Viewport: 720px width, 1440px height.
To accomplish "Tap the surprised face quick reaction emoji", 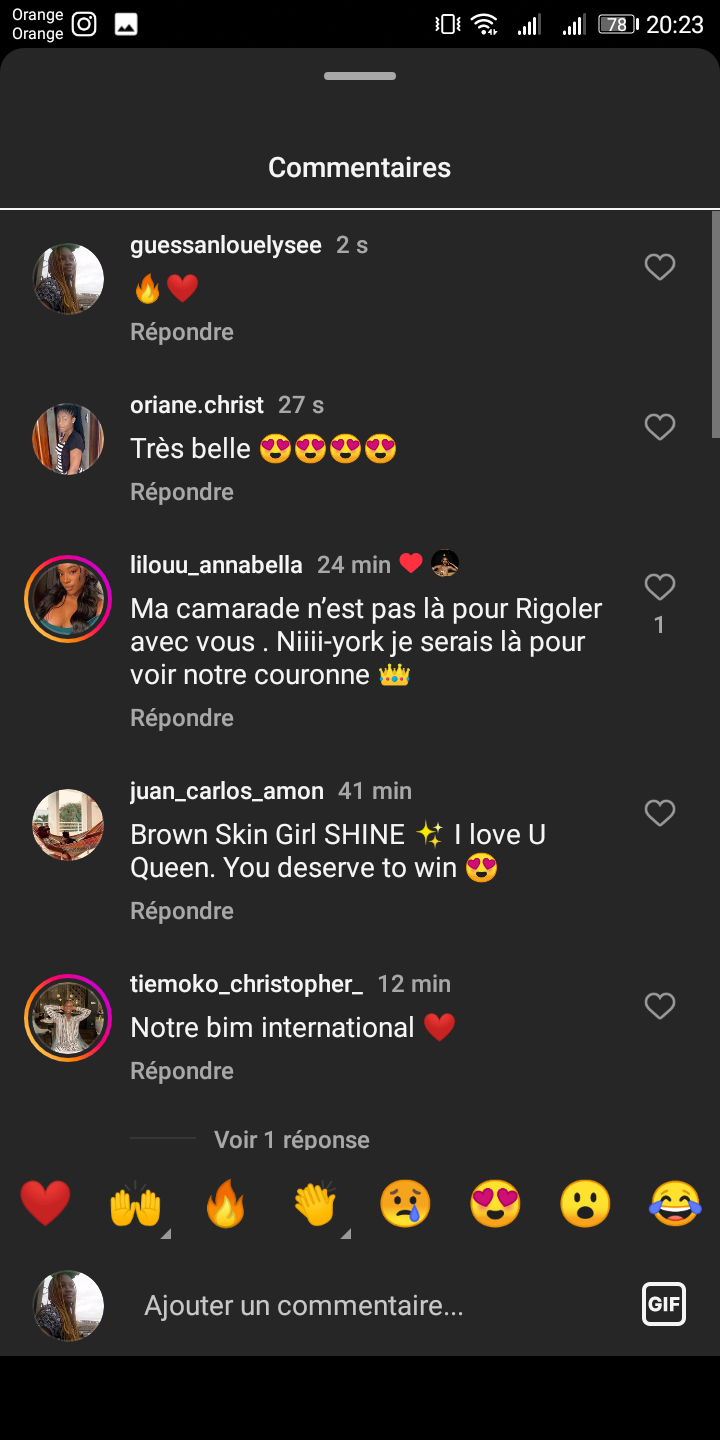I will 585,1203.
